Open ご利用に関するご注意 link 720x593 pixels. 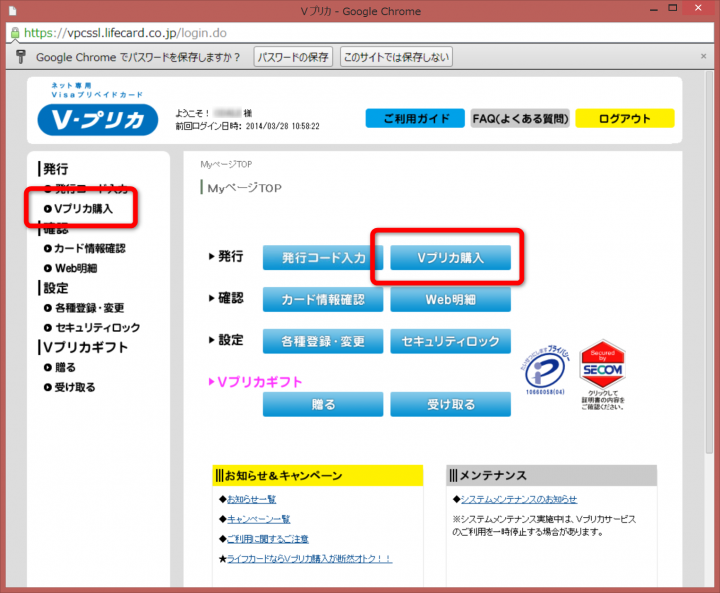click(268, 539)
